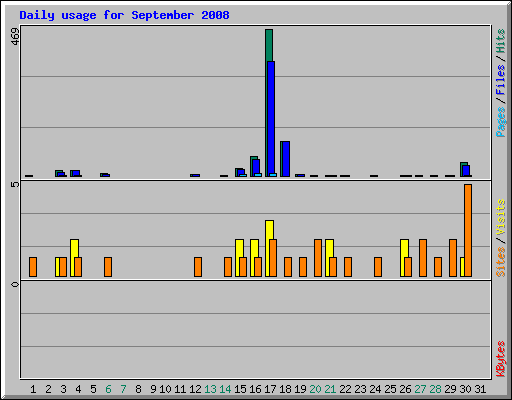Click the '5' middle axis value

click(x=15, y=184)
